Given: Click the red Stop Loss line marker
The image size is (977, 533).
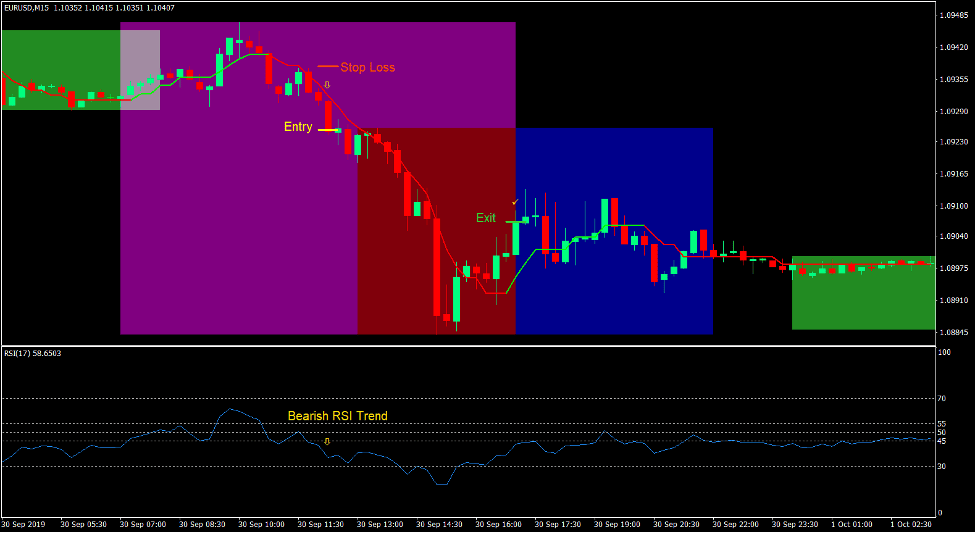Looking at the screenshot, I should pyautogui.click(x=328, y=66).
